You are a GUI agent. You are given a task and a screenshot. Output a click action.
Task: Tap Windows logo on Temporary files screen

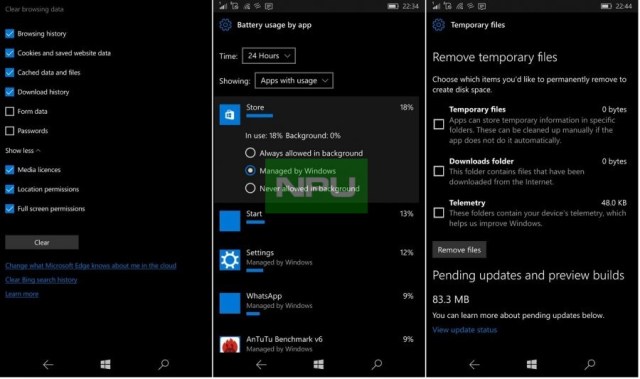pos(532,364)
